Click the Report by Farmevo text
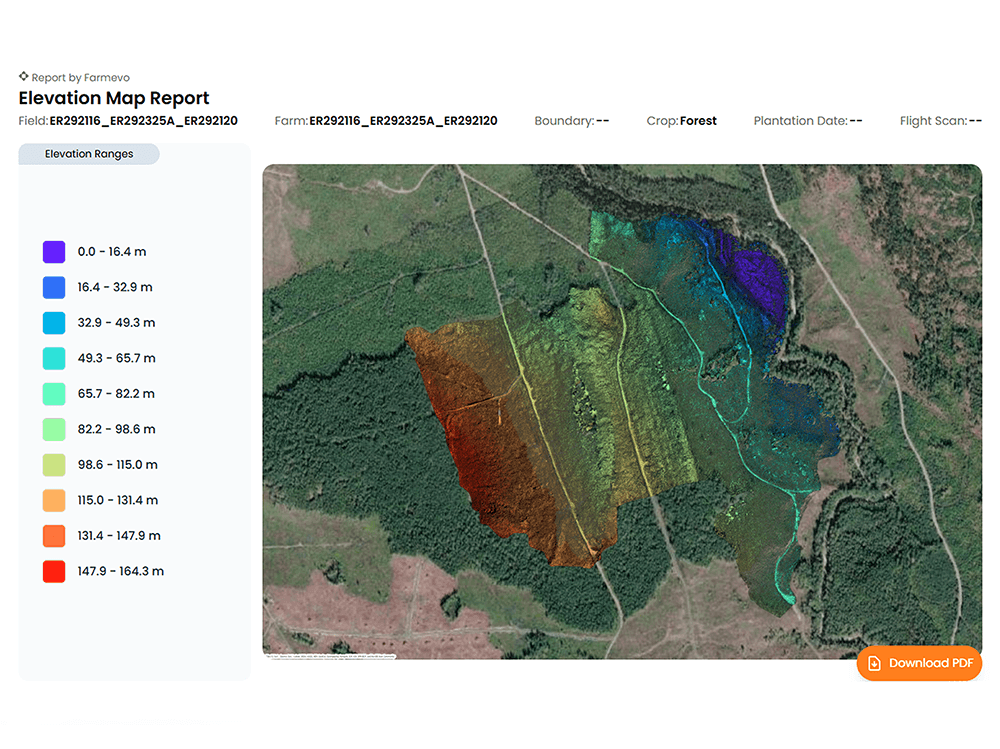This screenshot has height=749, width=1000. click(x=80, y=78)
